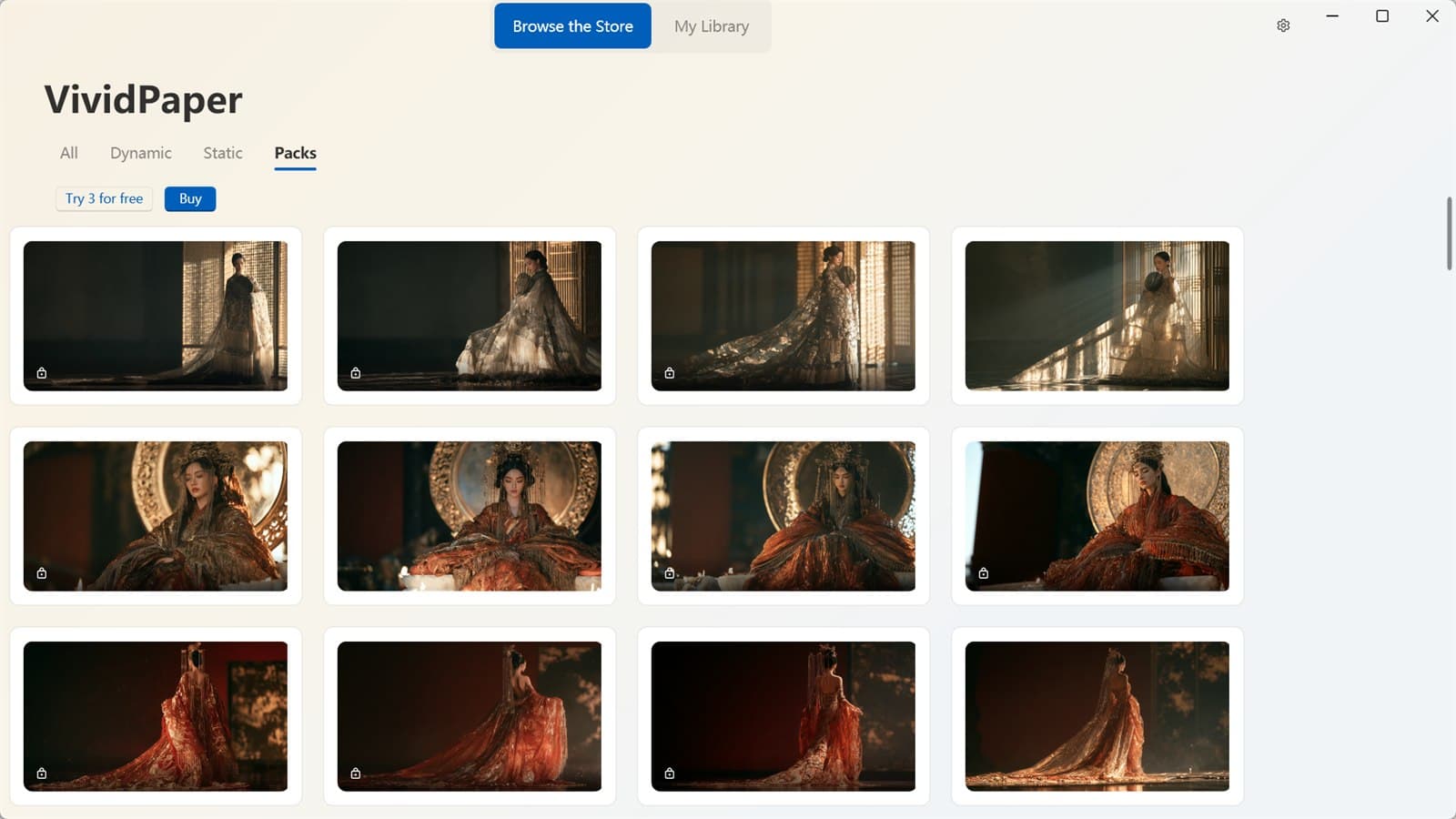Open the settings gear icon

[1283, 25]
